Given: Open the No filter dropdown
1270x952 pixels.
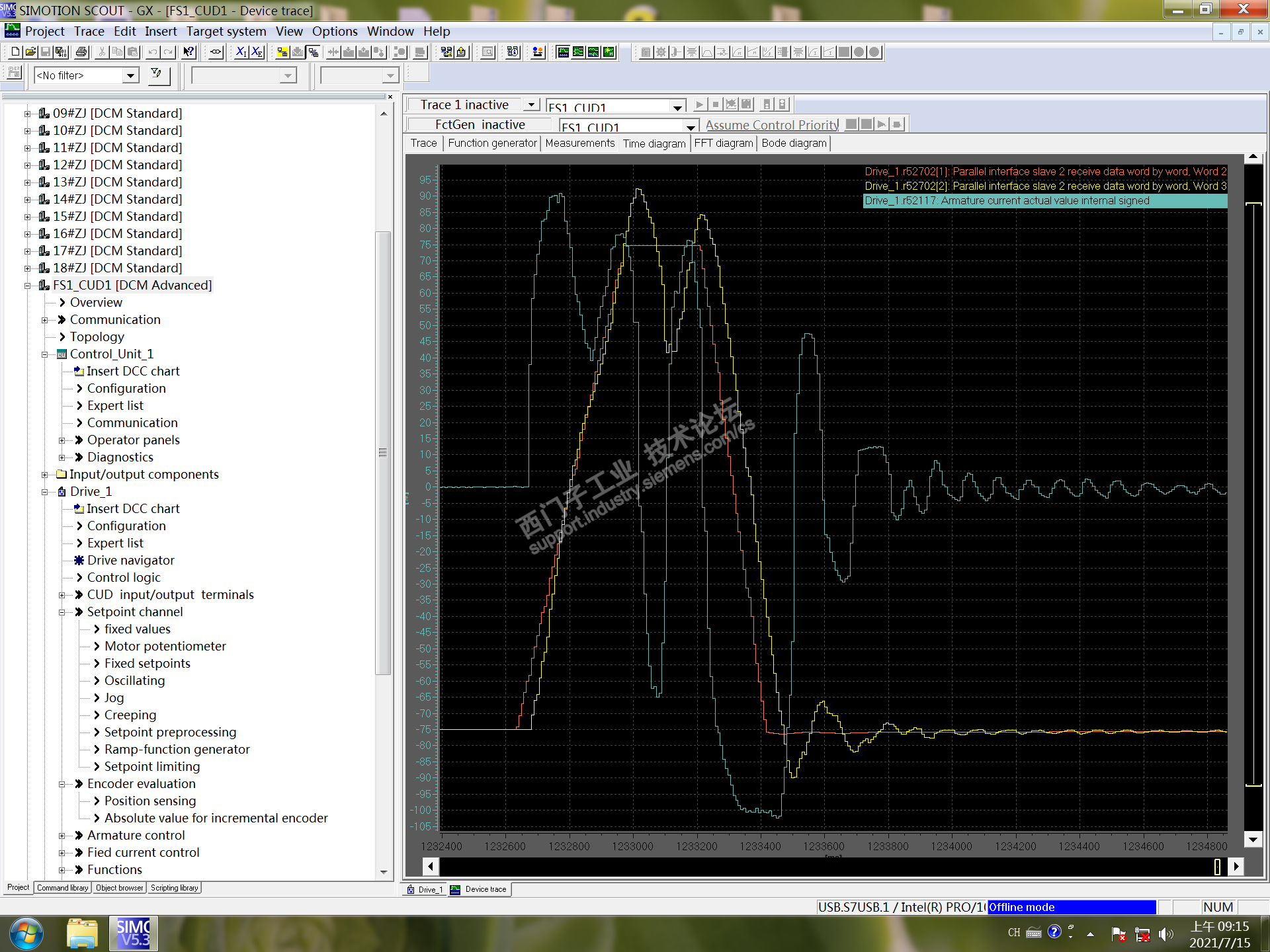Looking at the screenshot, I should click(130, 75).
